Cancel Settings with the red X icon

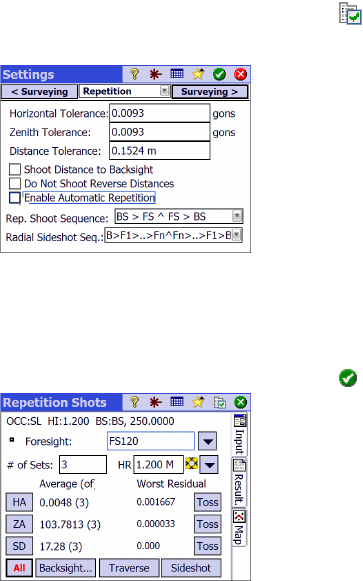(240, 74)
